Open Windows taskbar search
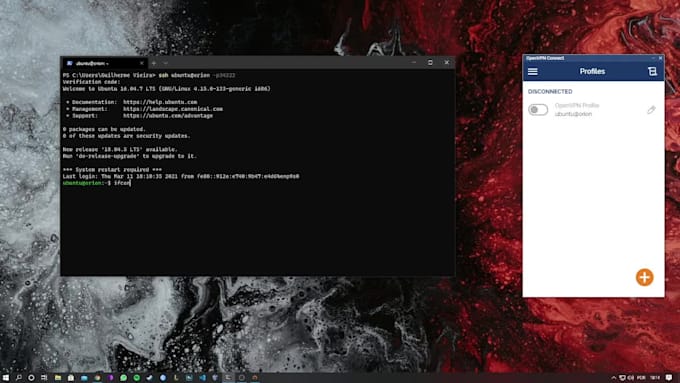 pyautogui.click(x=19, y=378)
